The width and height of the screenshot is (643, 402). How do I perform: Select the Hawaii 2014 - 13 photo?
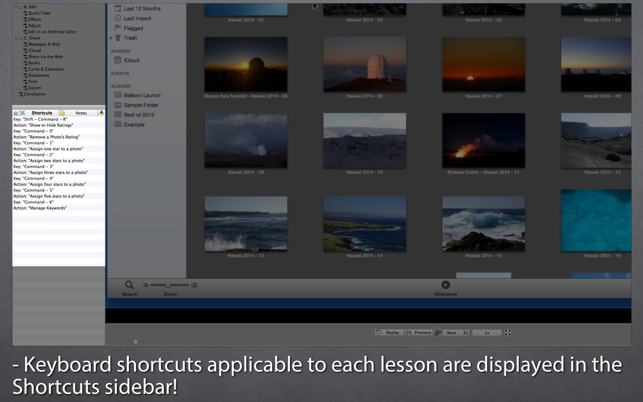(246, 224)
